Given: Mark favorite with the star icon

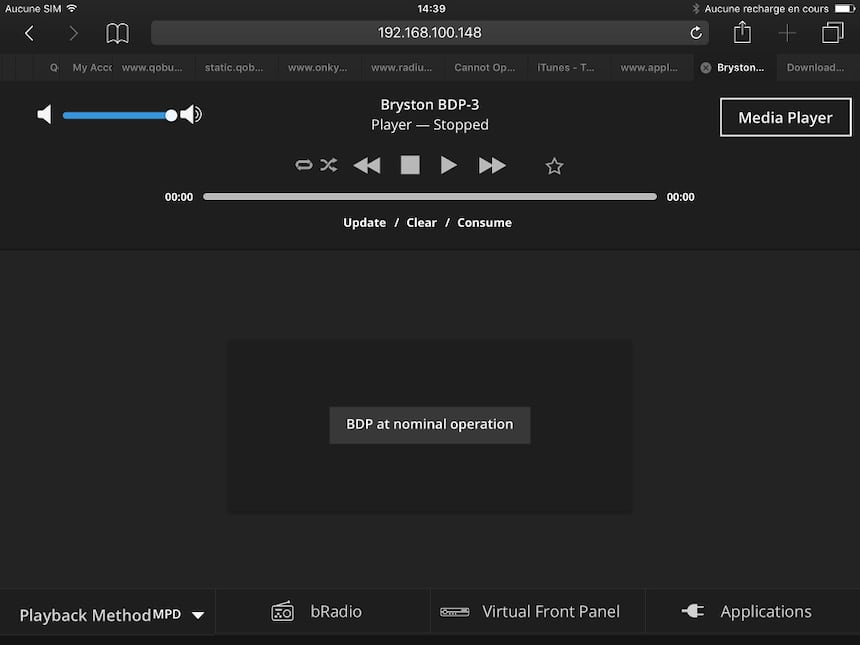Looking at the screenshot, I should pos(555,166).
